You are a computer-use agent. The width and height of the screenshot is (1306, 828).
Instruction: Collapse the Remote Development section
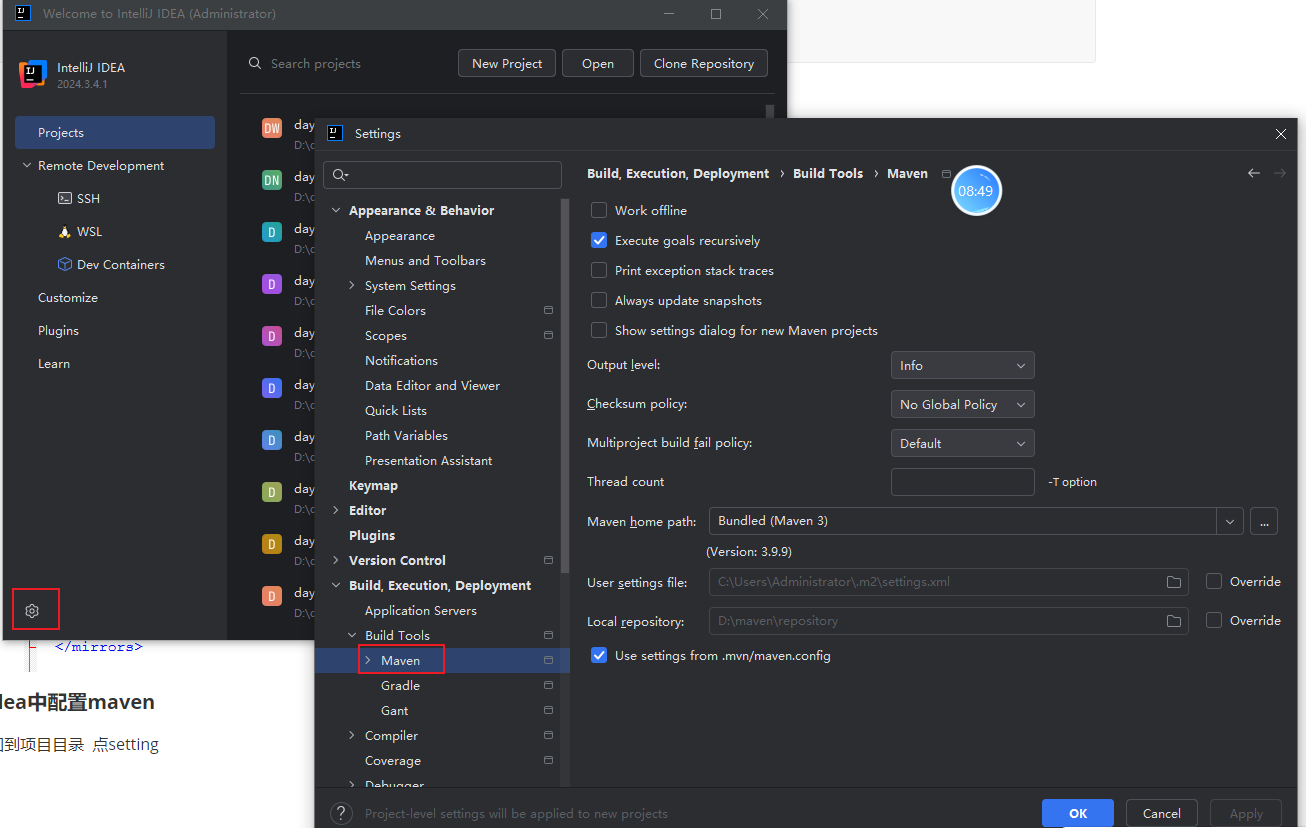click(26, 166)
